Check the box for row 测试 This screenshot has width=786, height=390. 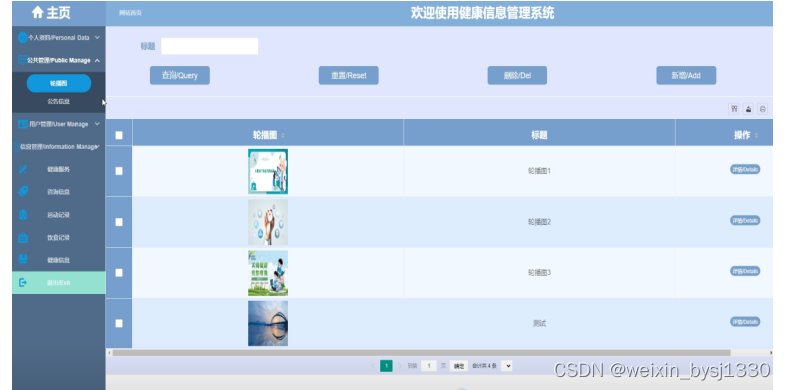119,323
